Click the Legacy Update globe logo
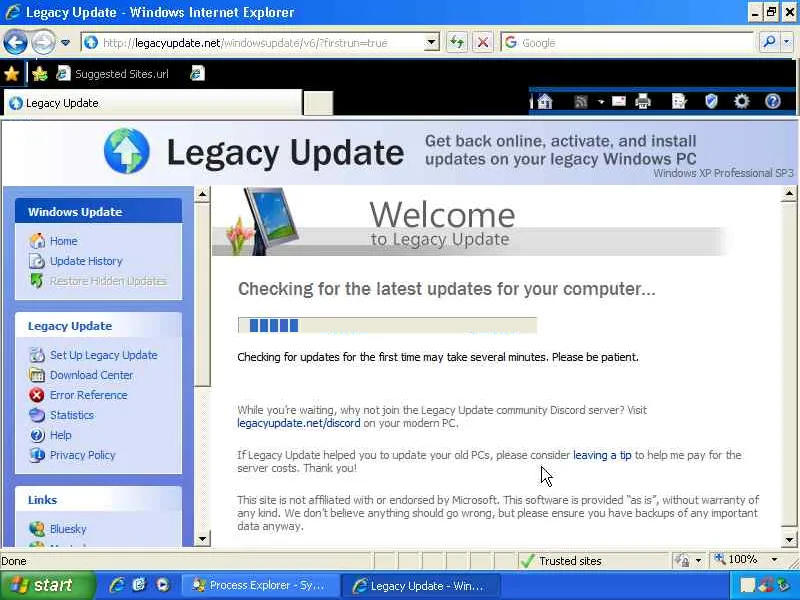 [x=127, y=151]
